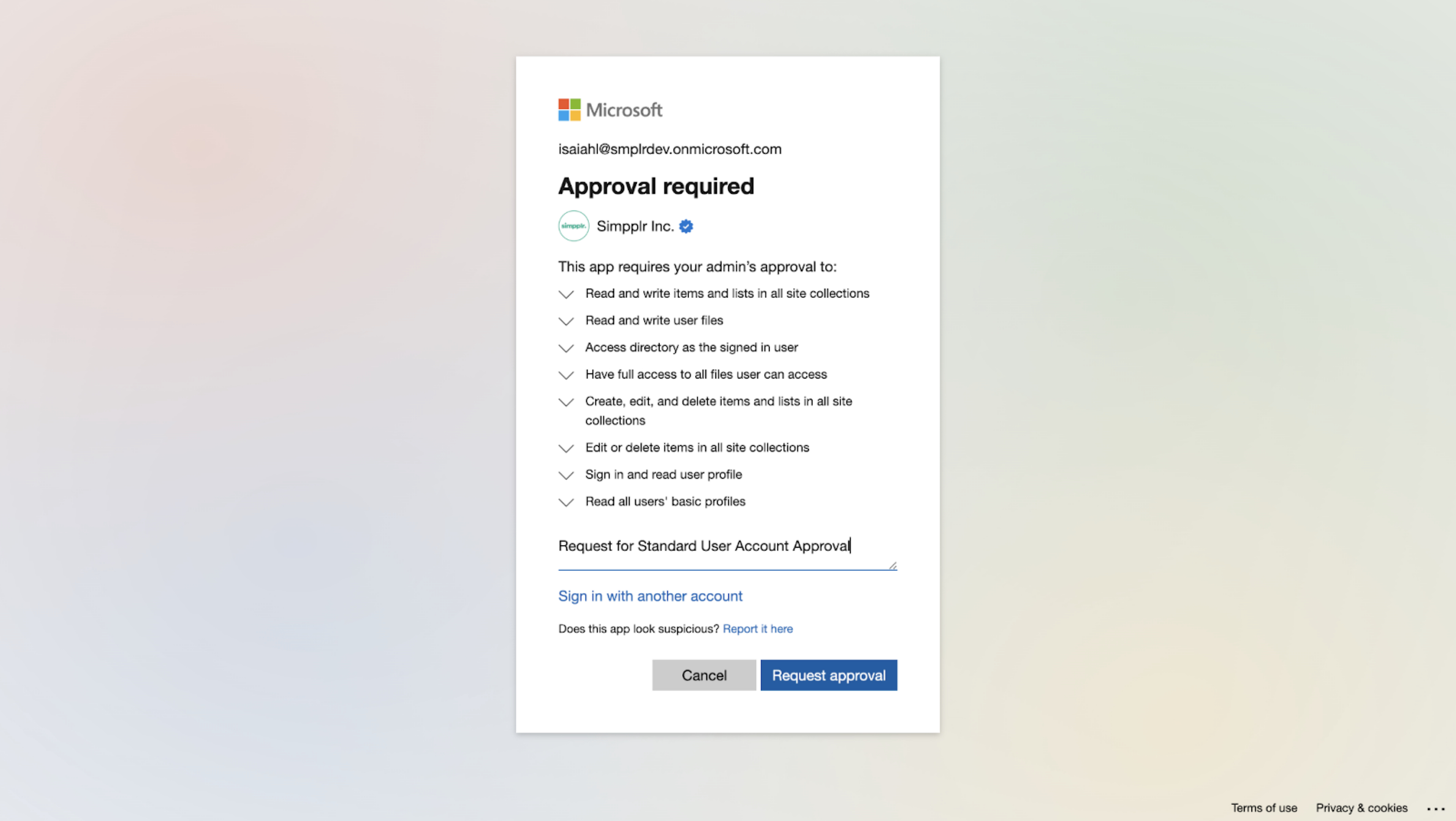Expand 'Edit or delete items' permission
The height and width of the screenshot is (821, 1456).
point(566,448)
